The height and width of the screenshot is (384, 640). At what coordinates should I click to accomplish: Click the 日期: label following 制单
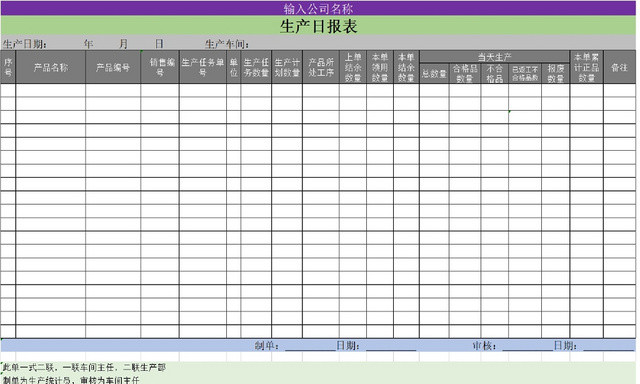pos(348,346)
